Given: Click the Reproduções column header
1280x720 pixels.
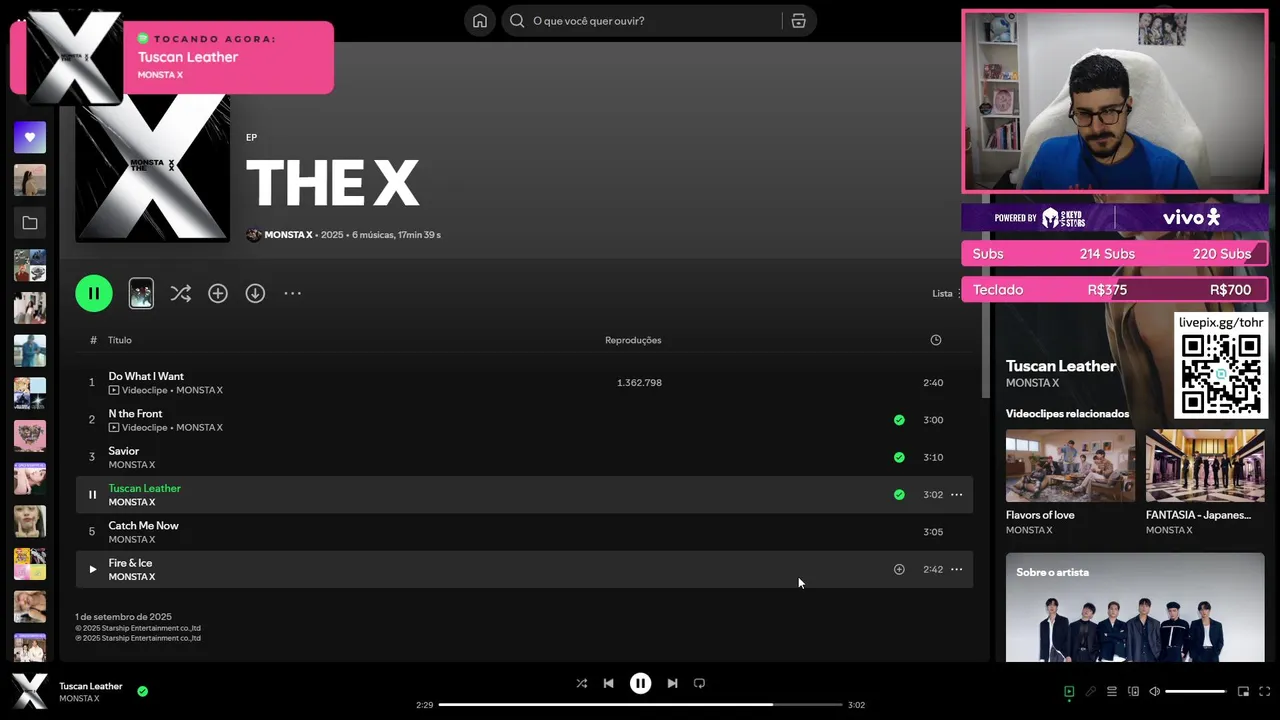Looking at the screenshot, I should [633, 340].
